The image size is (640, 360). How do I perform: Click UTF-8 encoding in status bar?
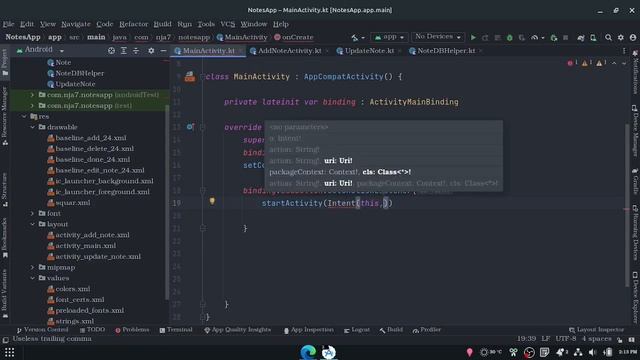(x=565, y=339)
